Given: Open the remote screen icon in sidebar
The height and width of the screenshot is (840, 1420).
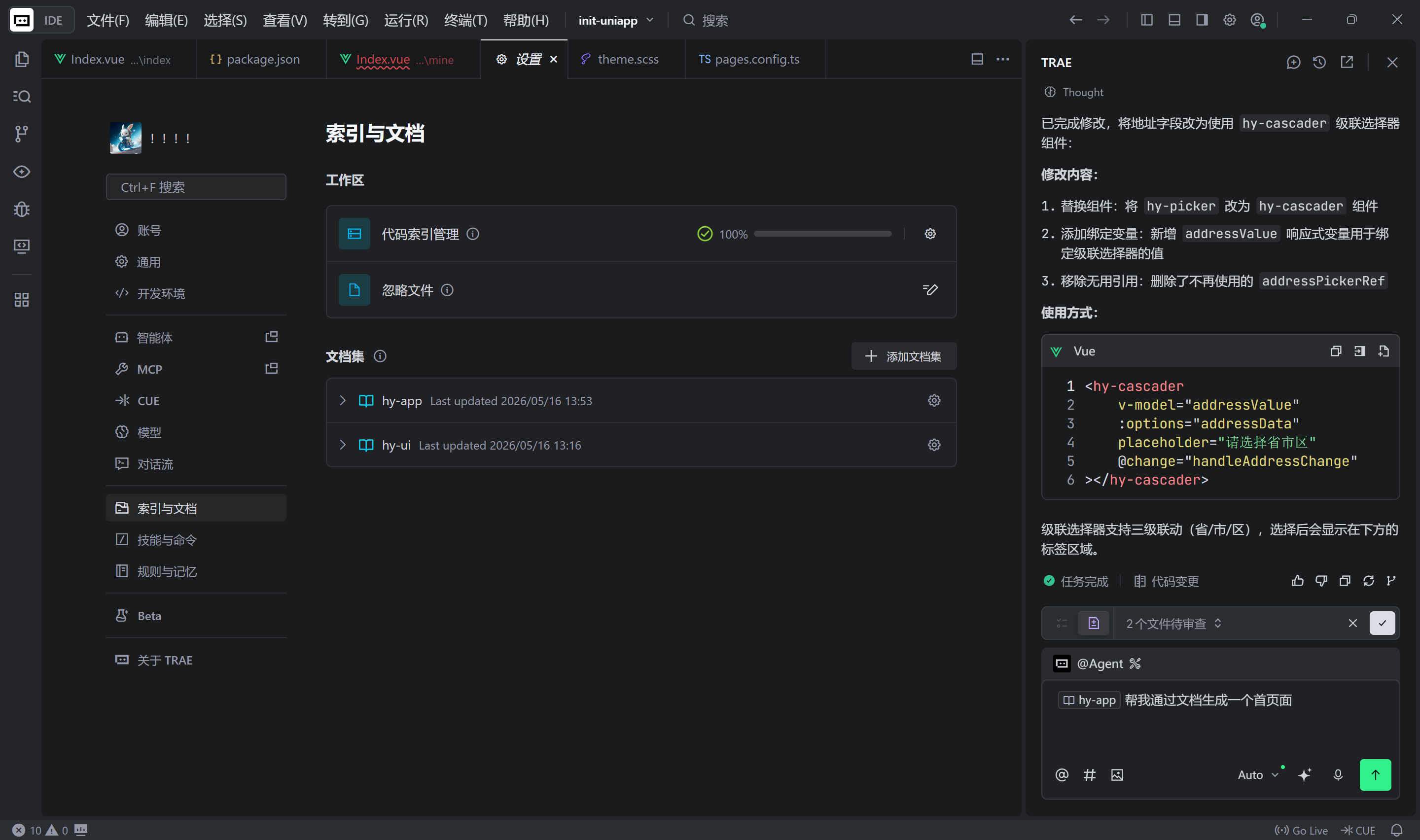Looking at the screenshot, I should (x=22, y=246).
